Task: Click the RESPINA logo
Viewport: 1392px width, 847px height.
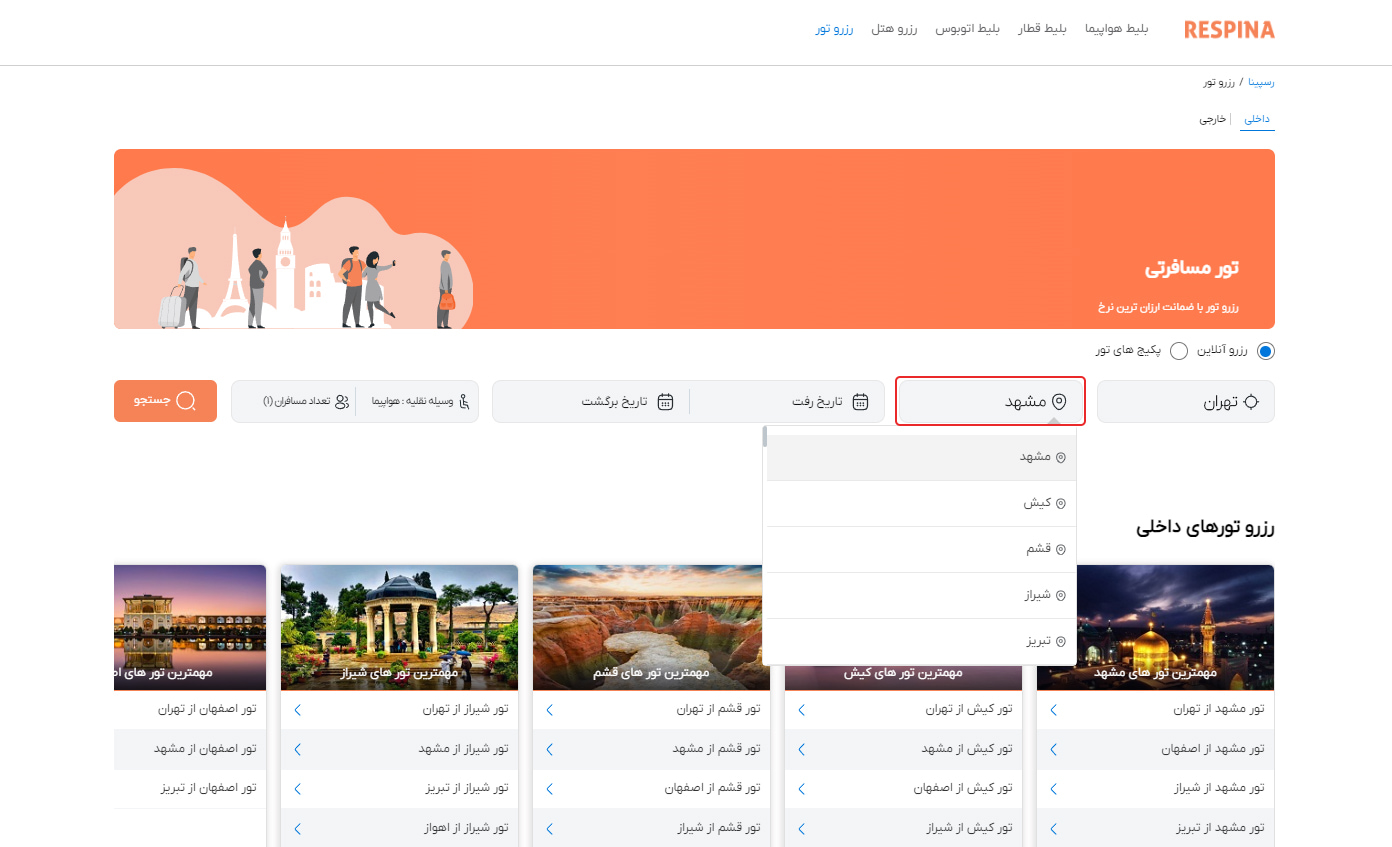Action: click(x=1229, y=29)
